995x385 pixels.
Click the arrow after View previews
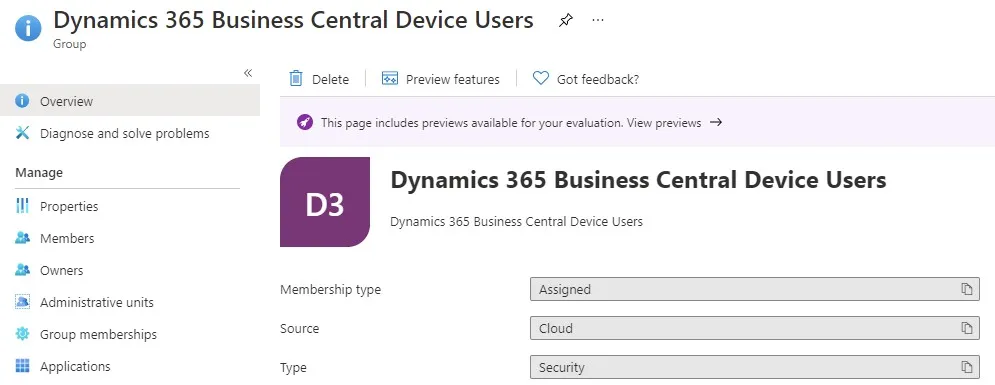[716, 122]
